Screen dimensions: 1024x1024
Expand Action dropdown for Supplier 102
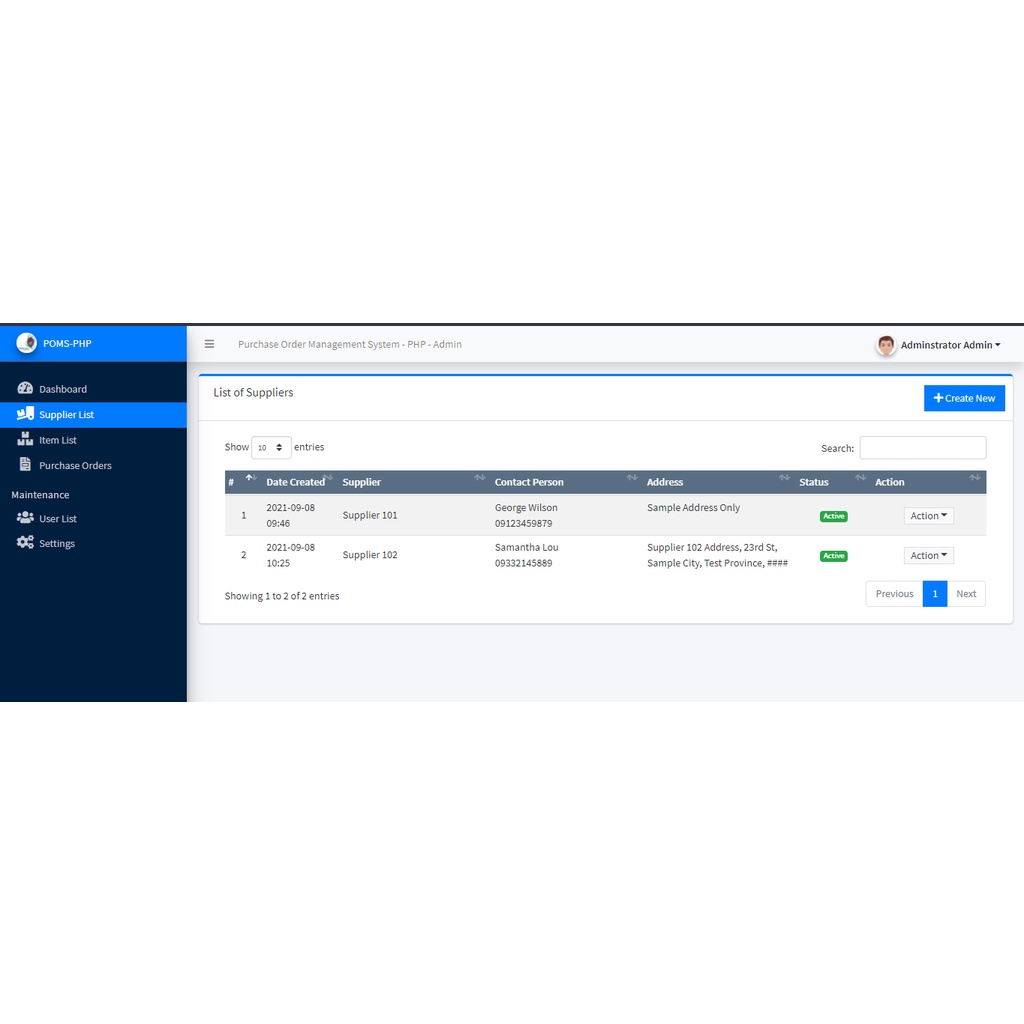(x=928, y=556)
